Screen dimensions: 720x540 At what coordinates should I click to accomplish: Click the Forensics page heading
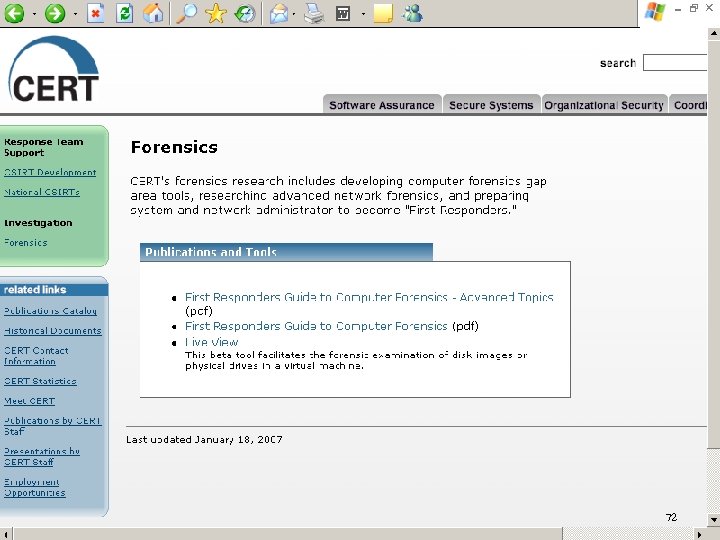tap(174, 147)
